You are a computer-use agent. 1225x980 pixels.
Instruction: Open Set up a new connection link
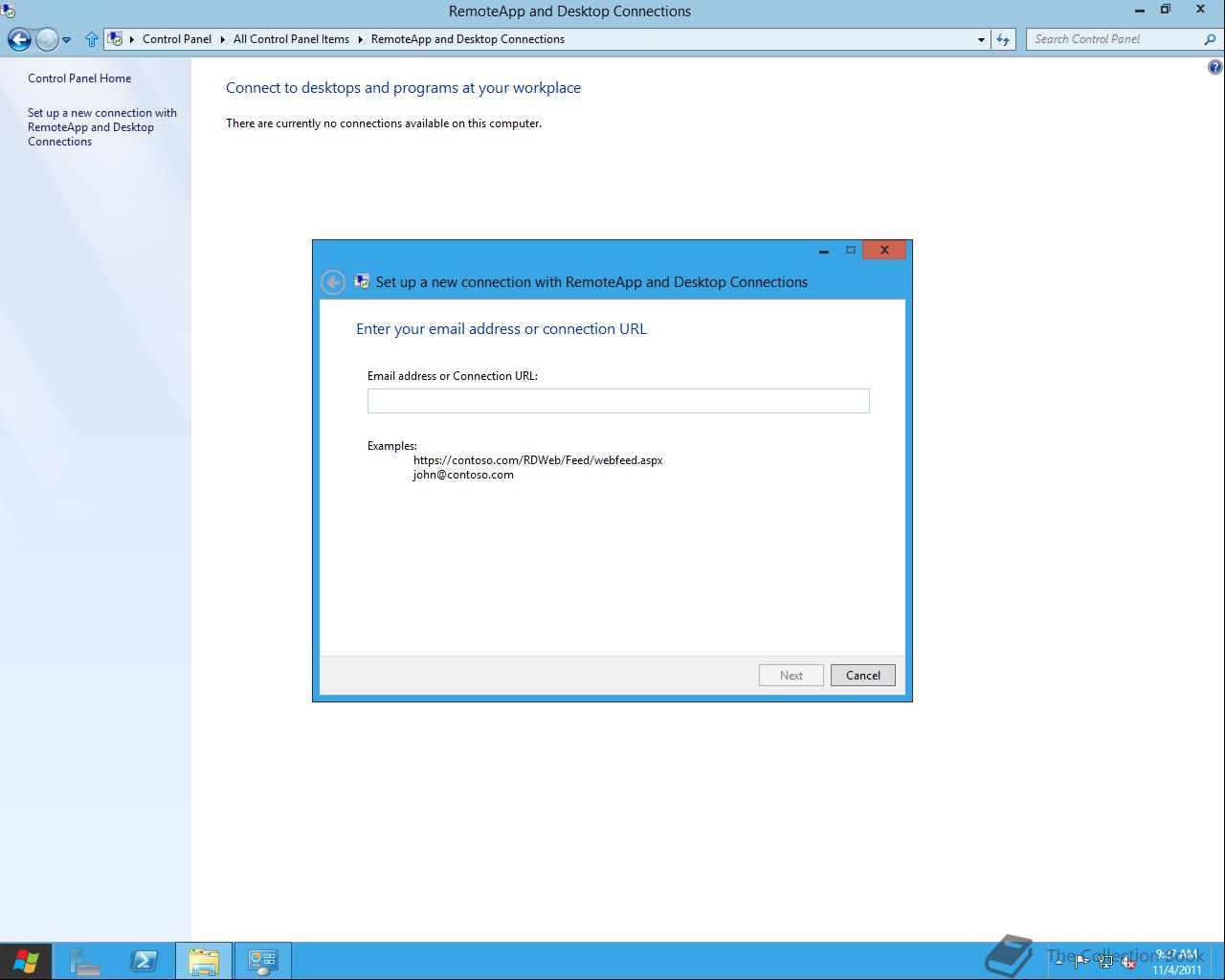pos(102,127)
